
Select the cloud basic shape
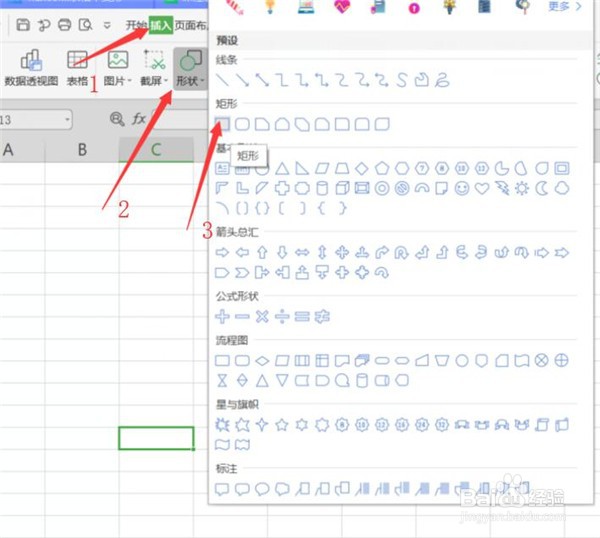click(x=562, y=188)
